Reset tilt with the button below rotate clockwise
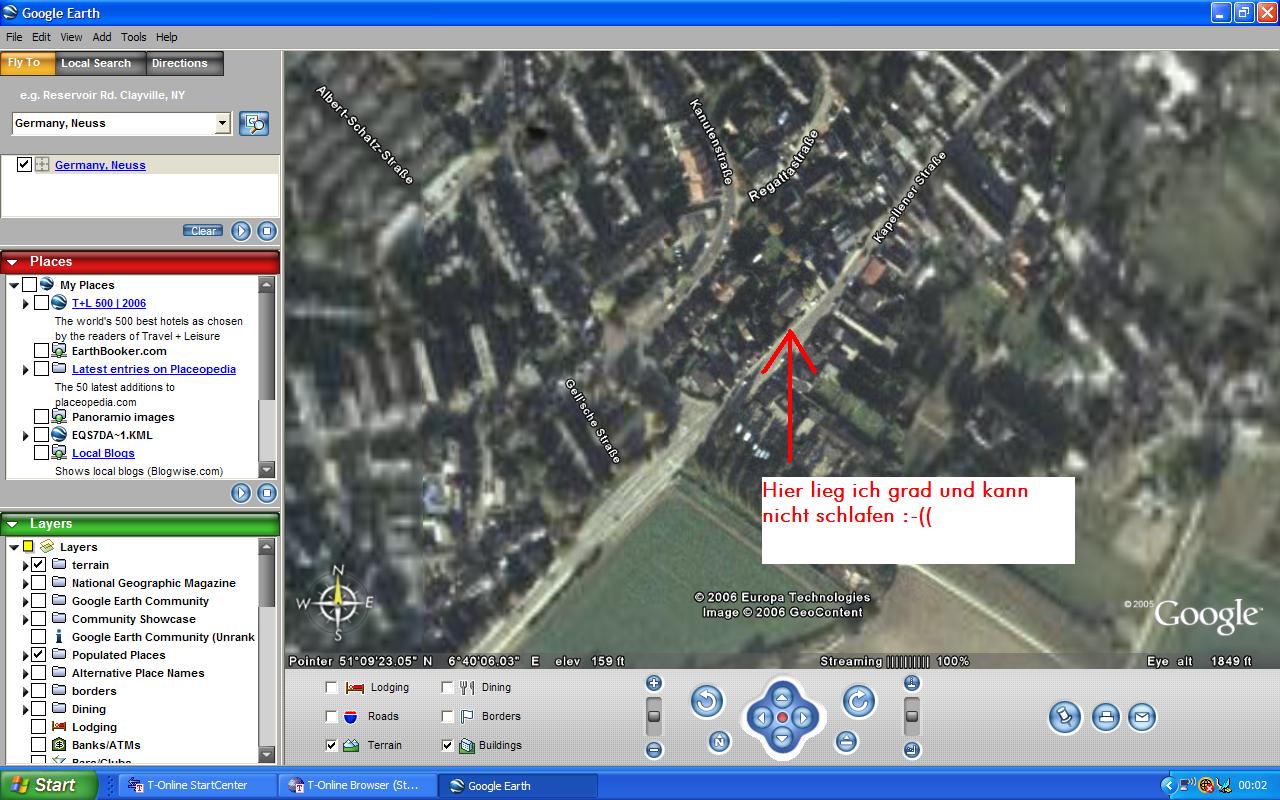The height and width of the screenshot is (800, 1280). click(846, 741)
